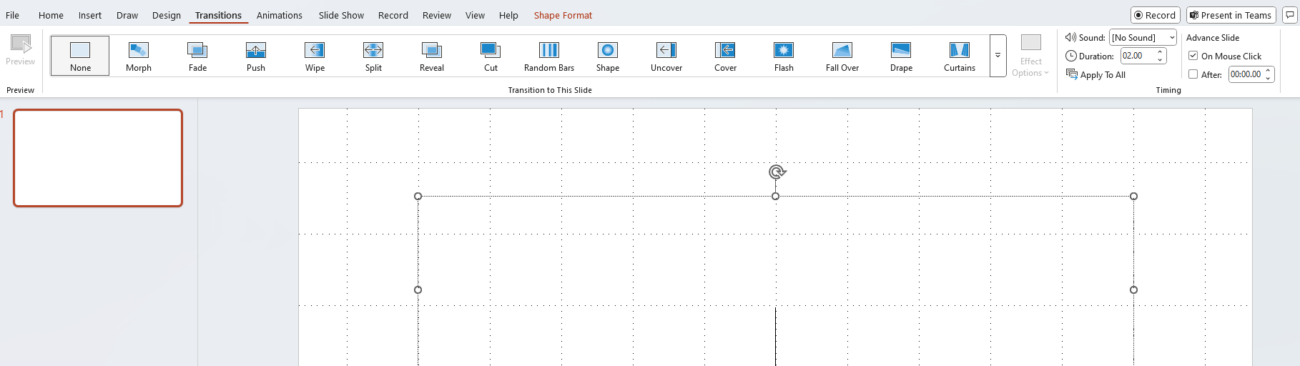
Task: Toggle the On Mouse Click checkbox
Action: 1193,56
